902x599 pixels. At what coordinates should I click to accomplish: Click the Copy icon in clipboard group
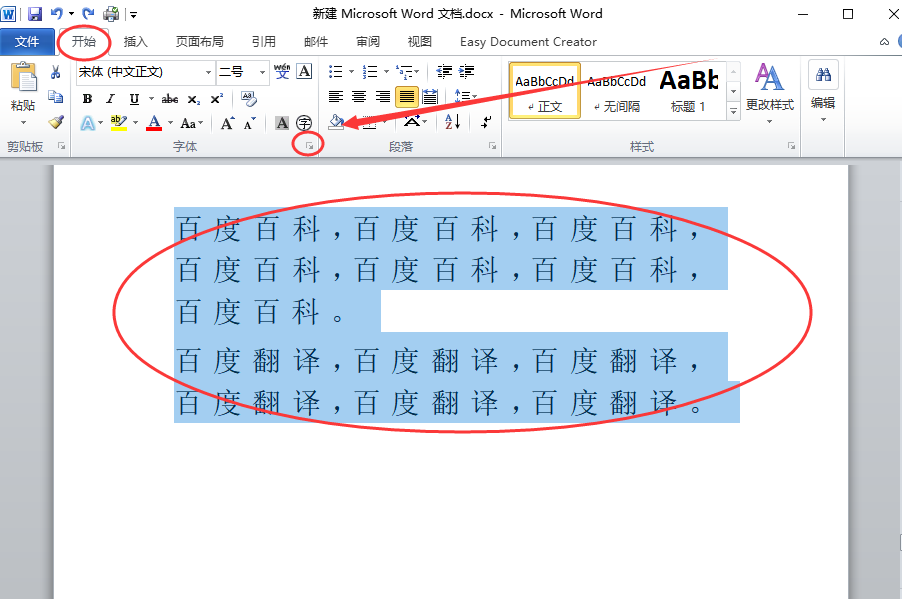[55, 97]
